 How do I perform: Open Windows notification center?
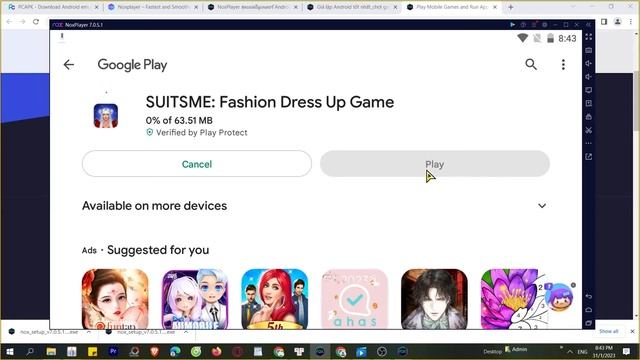pos(627,351)
